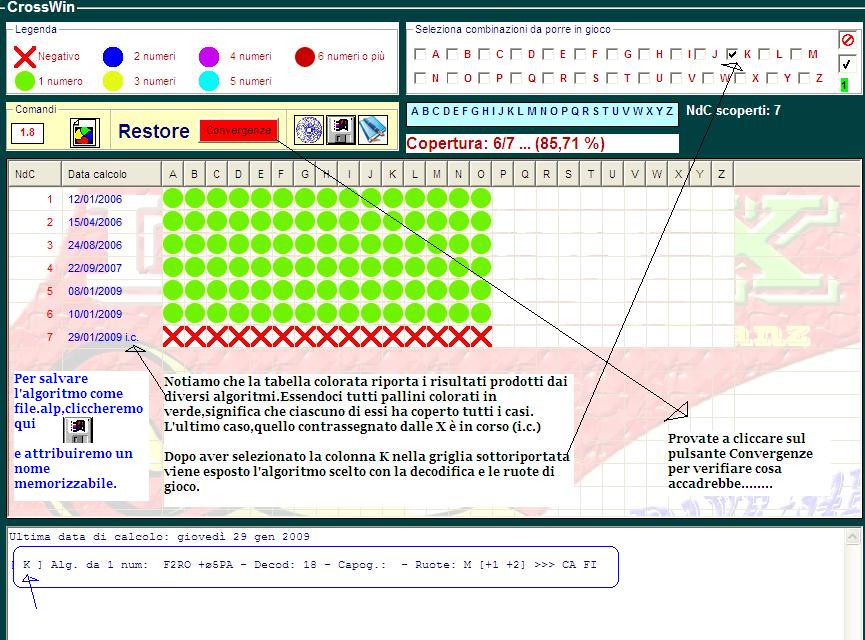Click the small green 1 indicator
This screenshot has height=640, width=865.
coord(844,85)
